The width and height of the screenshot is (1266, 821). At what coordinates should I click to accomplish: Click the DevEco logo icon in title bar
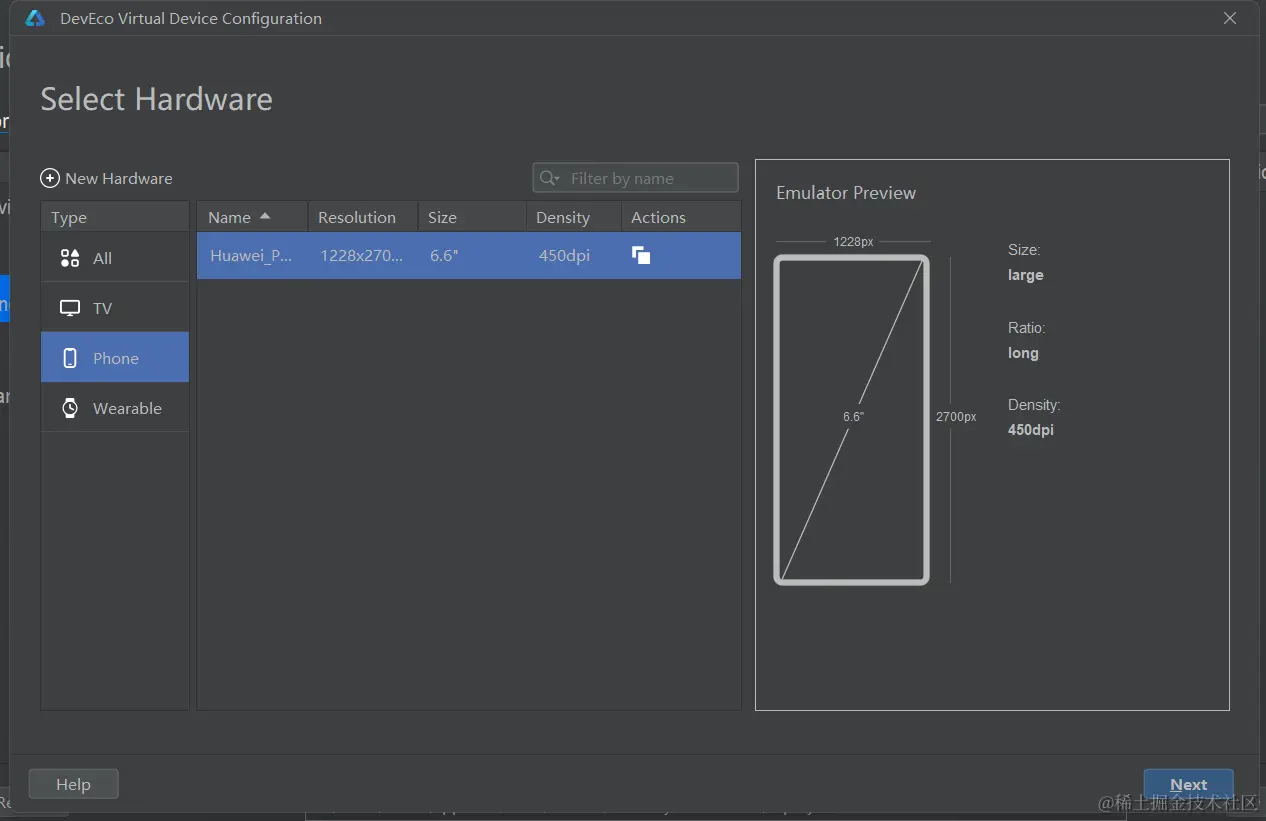point(35,18)
